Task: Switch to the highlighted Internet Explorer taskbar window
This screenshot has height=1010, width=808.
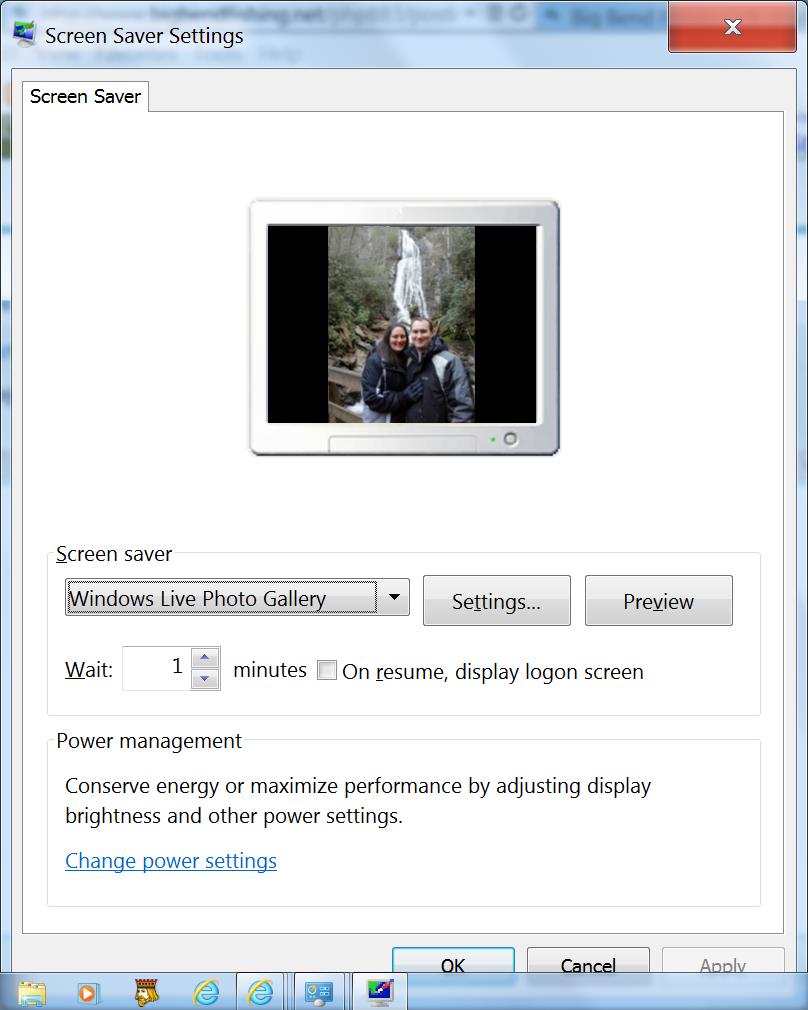Action: point(261,991)
